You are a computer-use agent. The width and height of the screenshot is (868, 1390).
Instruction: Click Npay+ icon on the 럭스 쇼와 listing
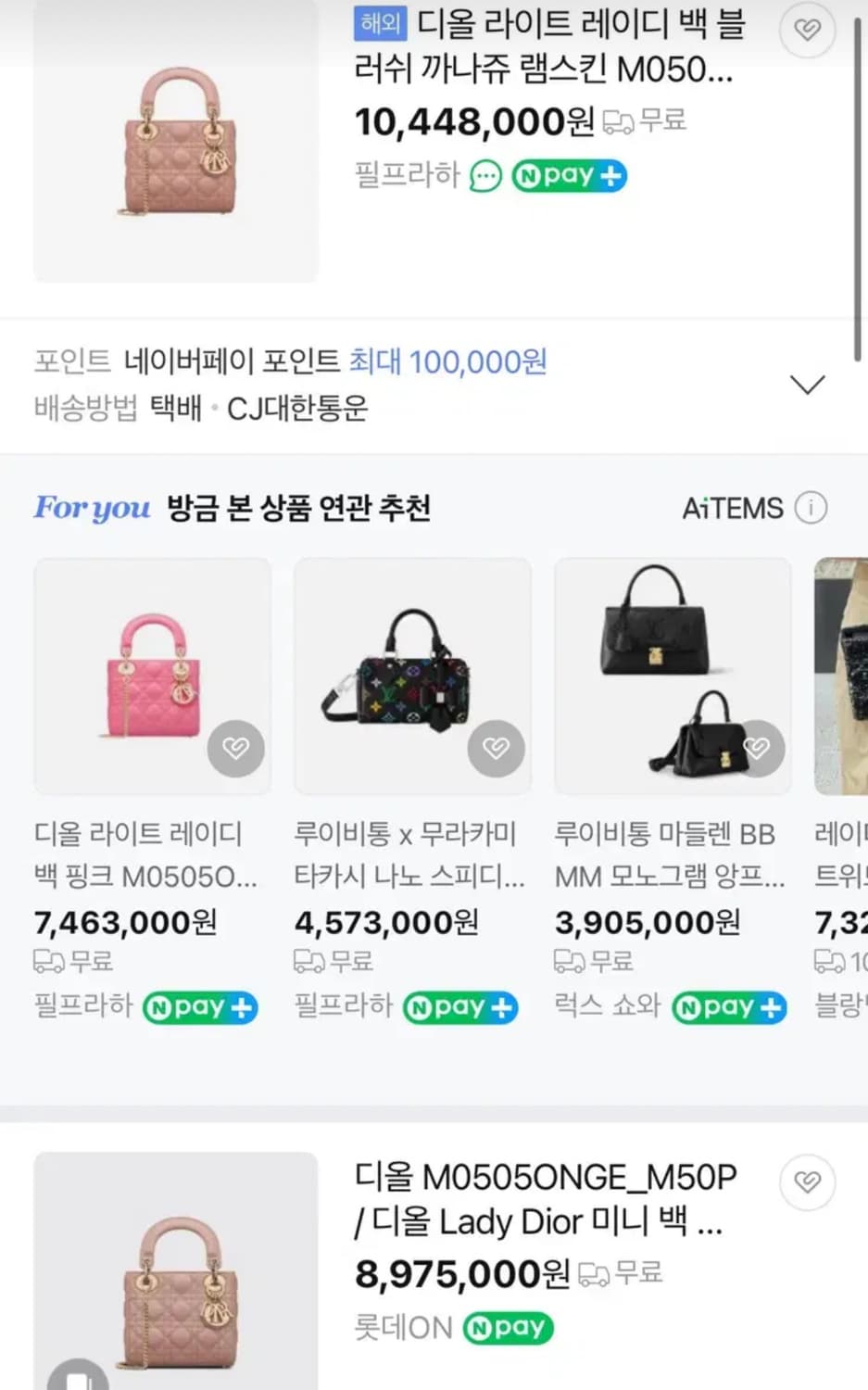(729, 1007)
